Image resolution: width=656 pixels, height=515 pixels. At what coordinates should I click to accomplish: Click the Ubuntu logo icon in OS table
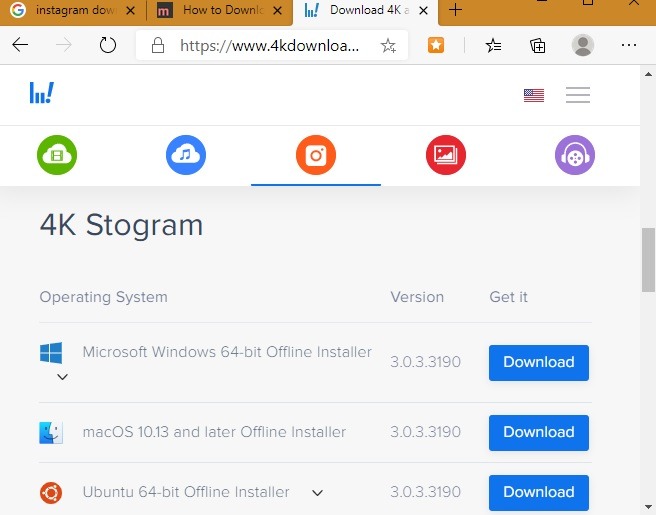tap(51, 492)
